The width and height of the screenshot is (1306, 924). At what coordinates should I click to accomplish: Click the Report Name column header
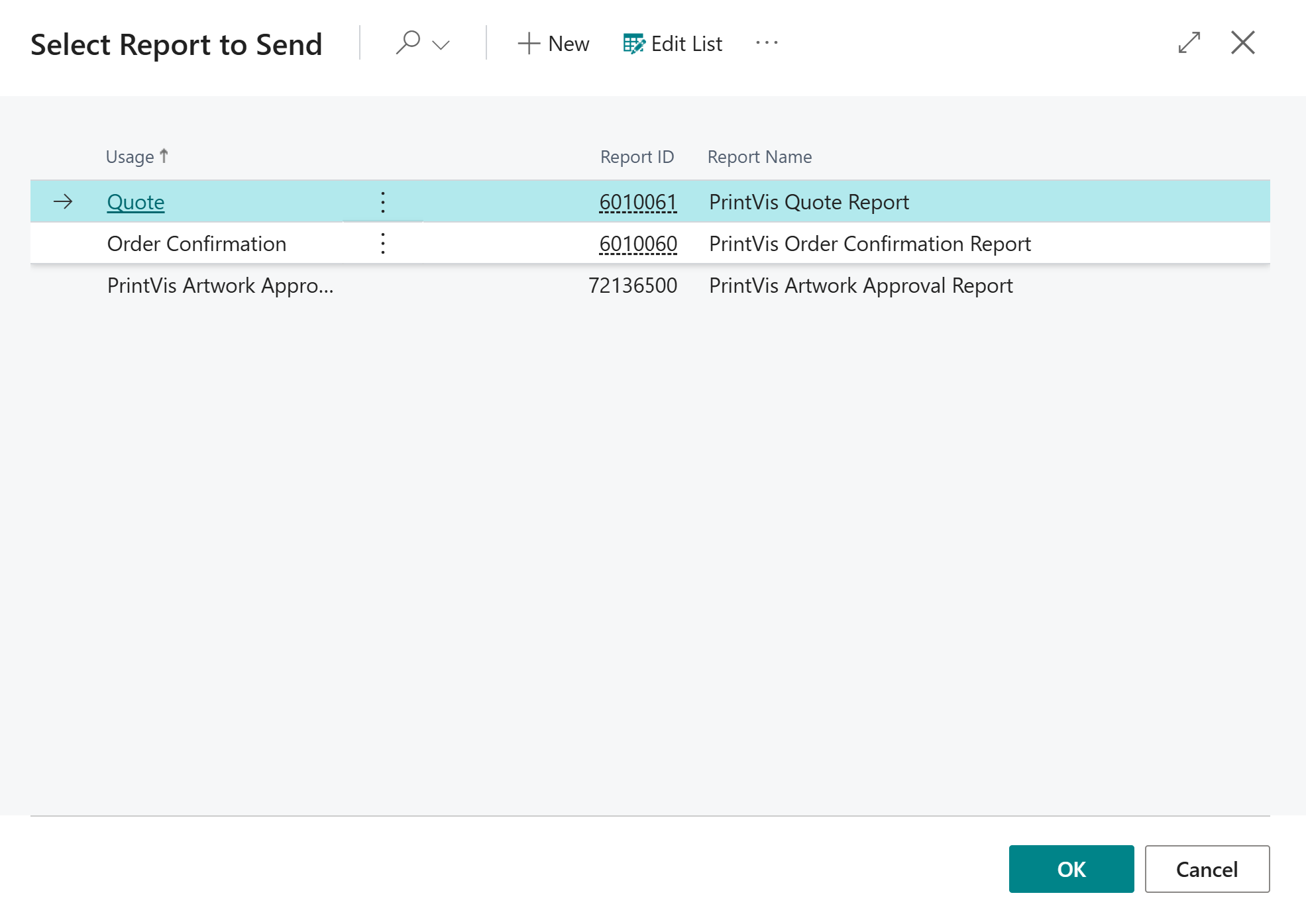pos(759,156)
